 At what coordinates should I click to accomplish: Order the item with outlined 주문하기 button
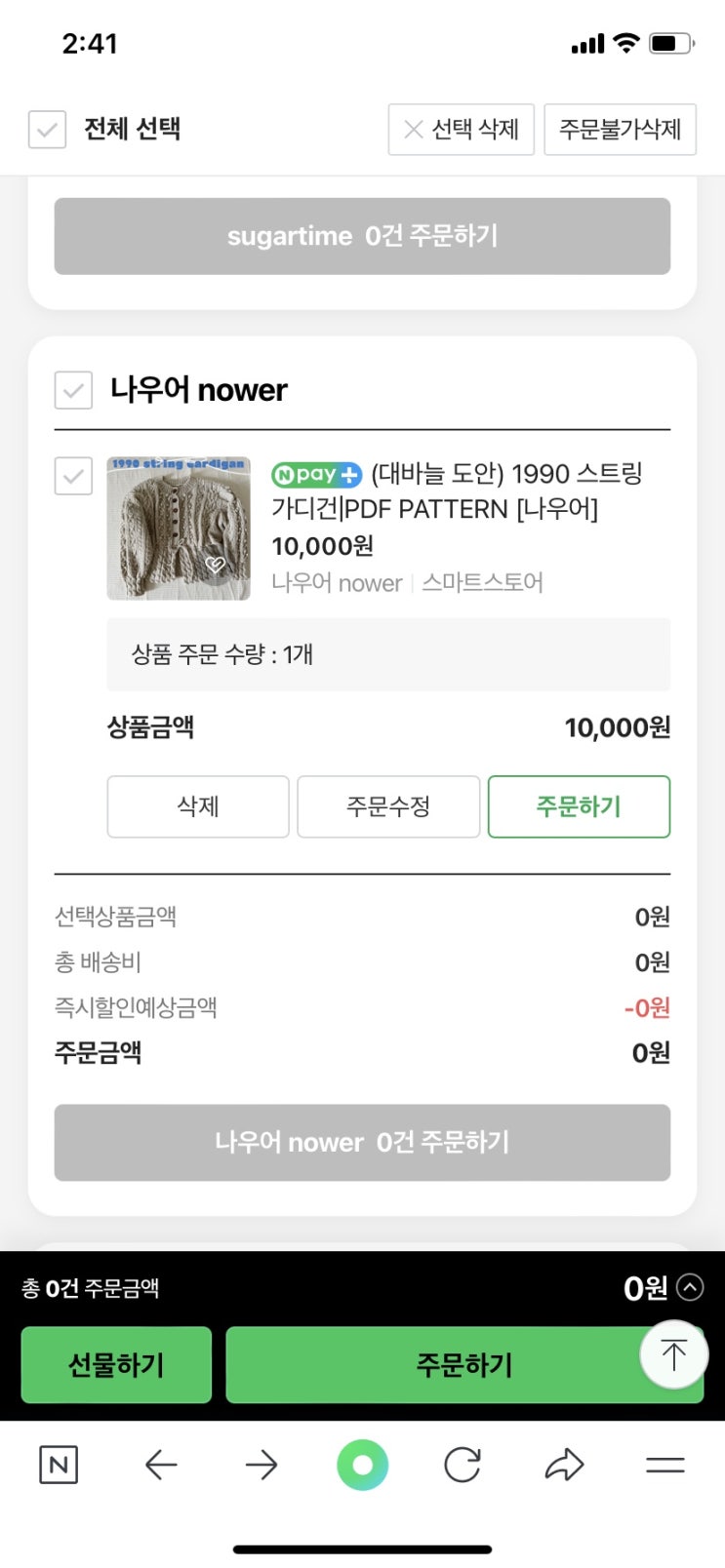coord(579,806)
